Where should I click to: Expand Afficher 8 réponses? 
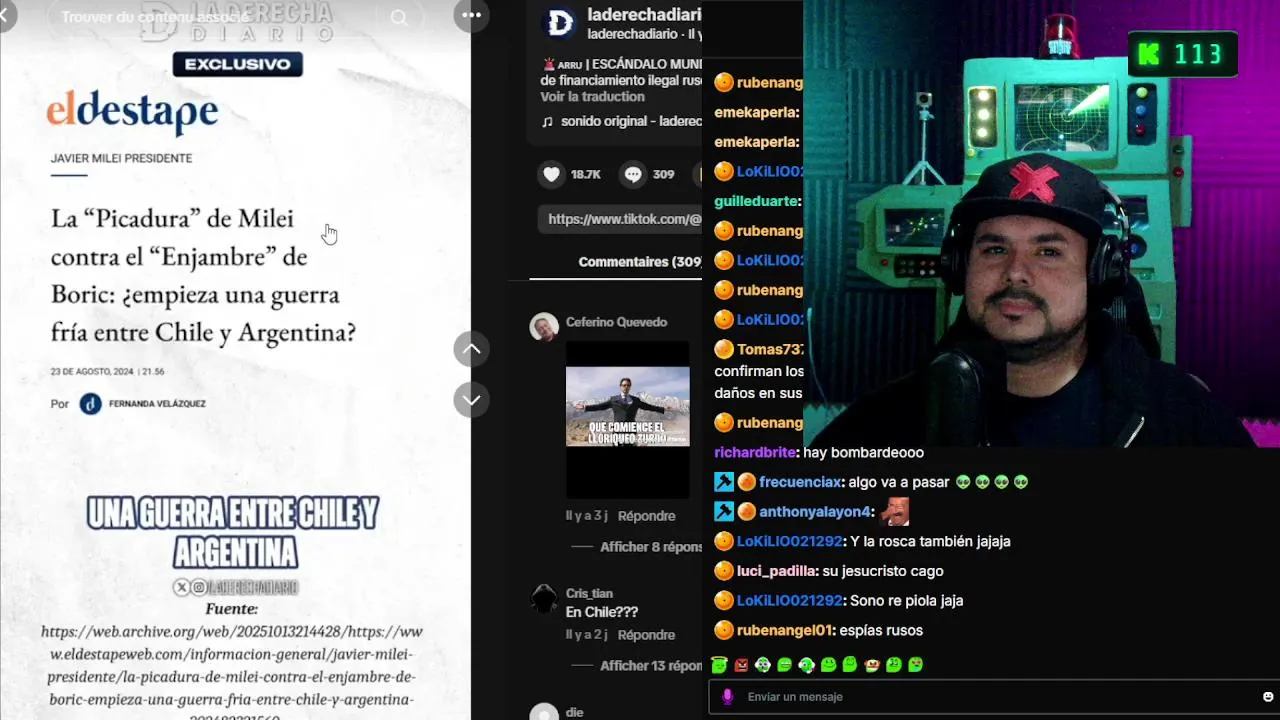point(650,547)
